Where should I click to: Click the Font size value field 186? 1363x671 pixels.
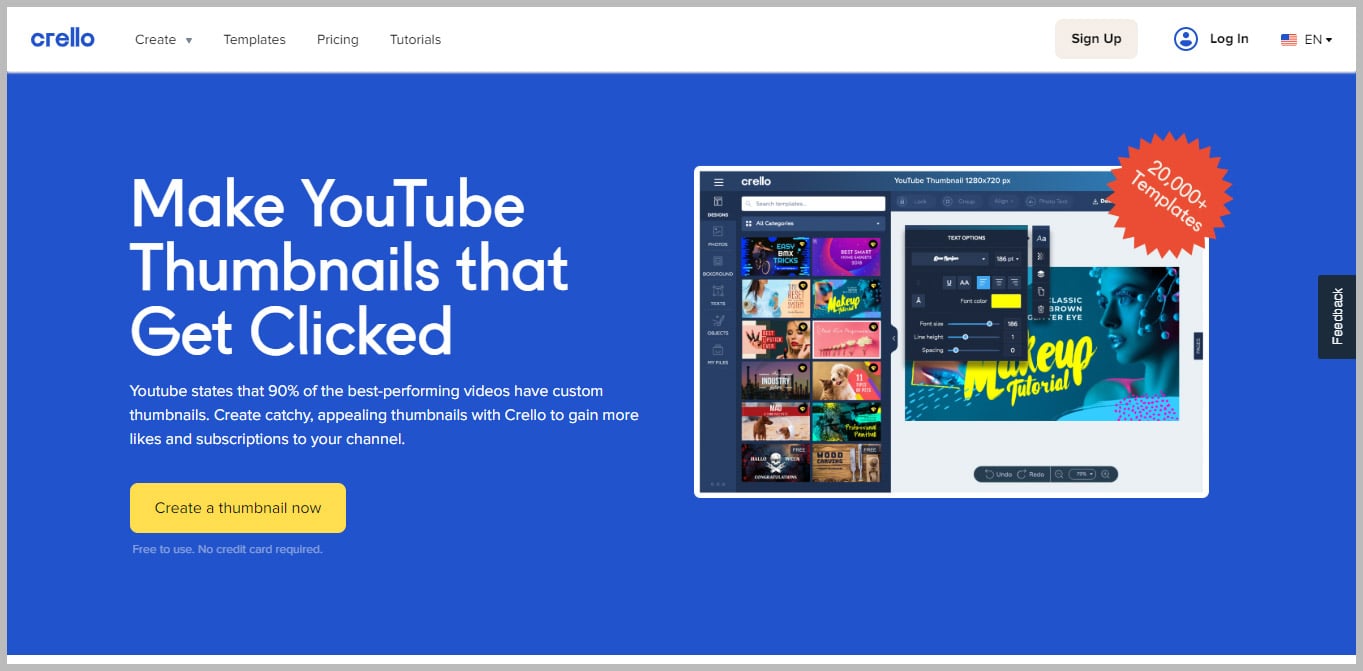[1013, 324]
